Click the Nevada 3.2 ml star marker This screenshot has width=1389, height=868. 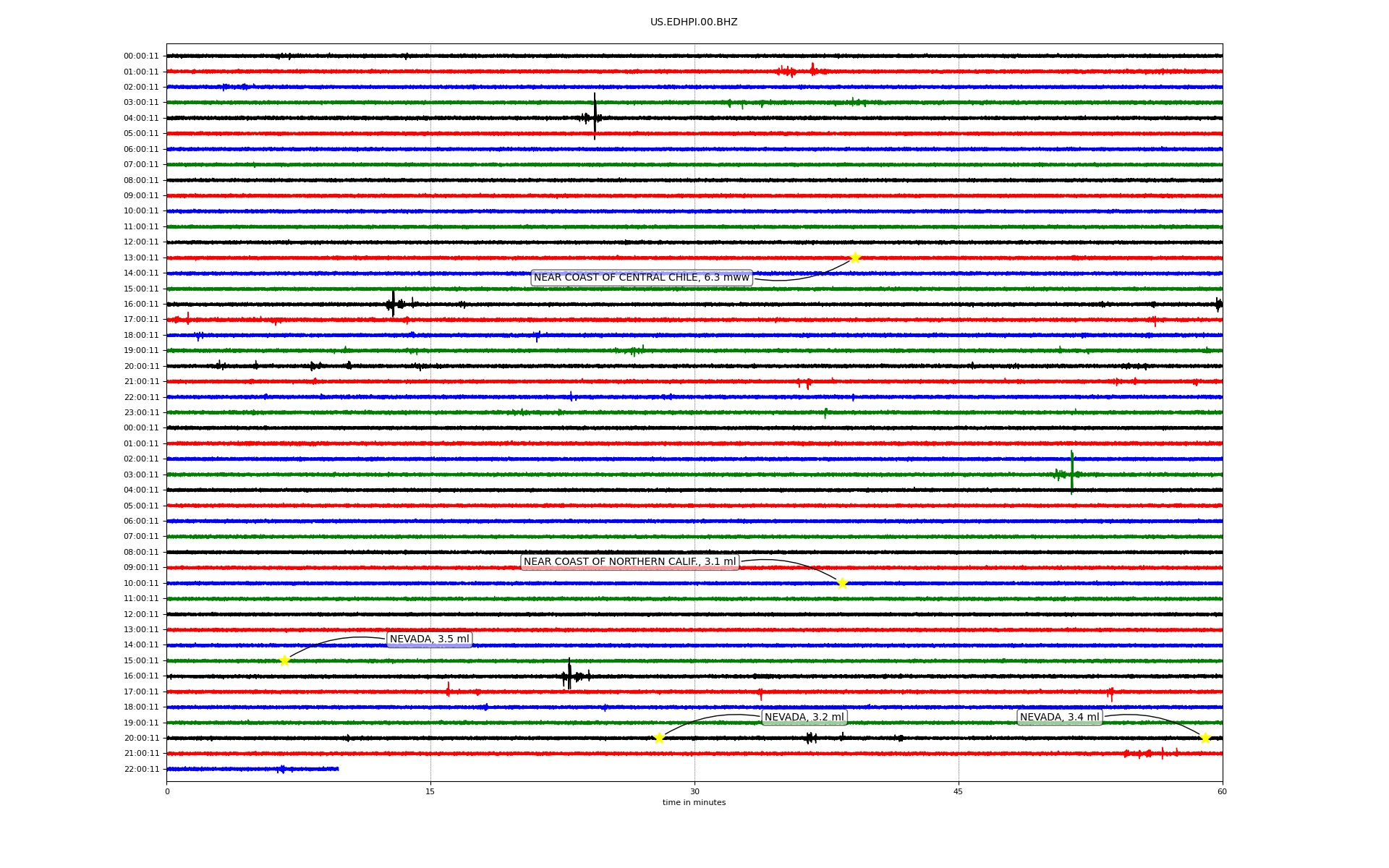tap(659, 738)
